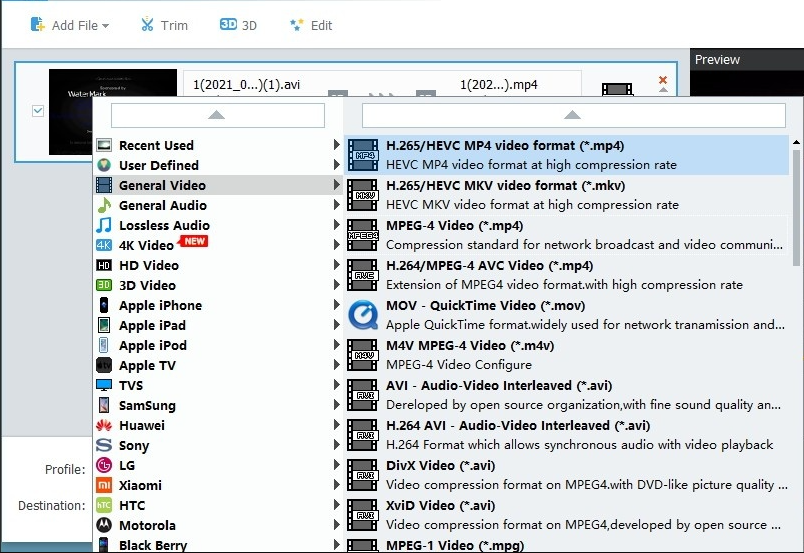This screenshot has height=553, width=804.
Task: Click the Apple TV icon
Action: [104, 365]
